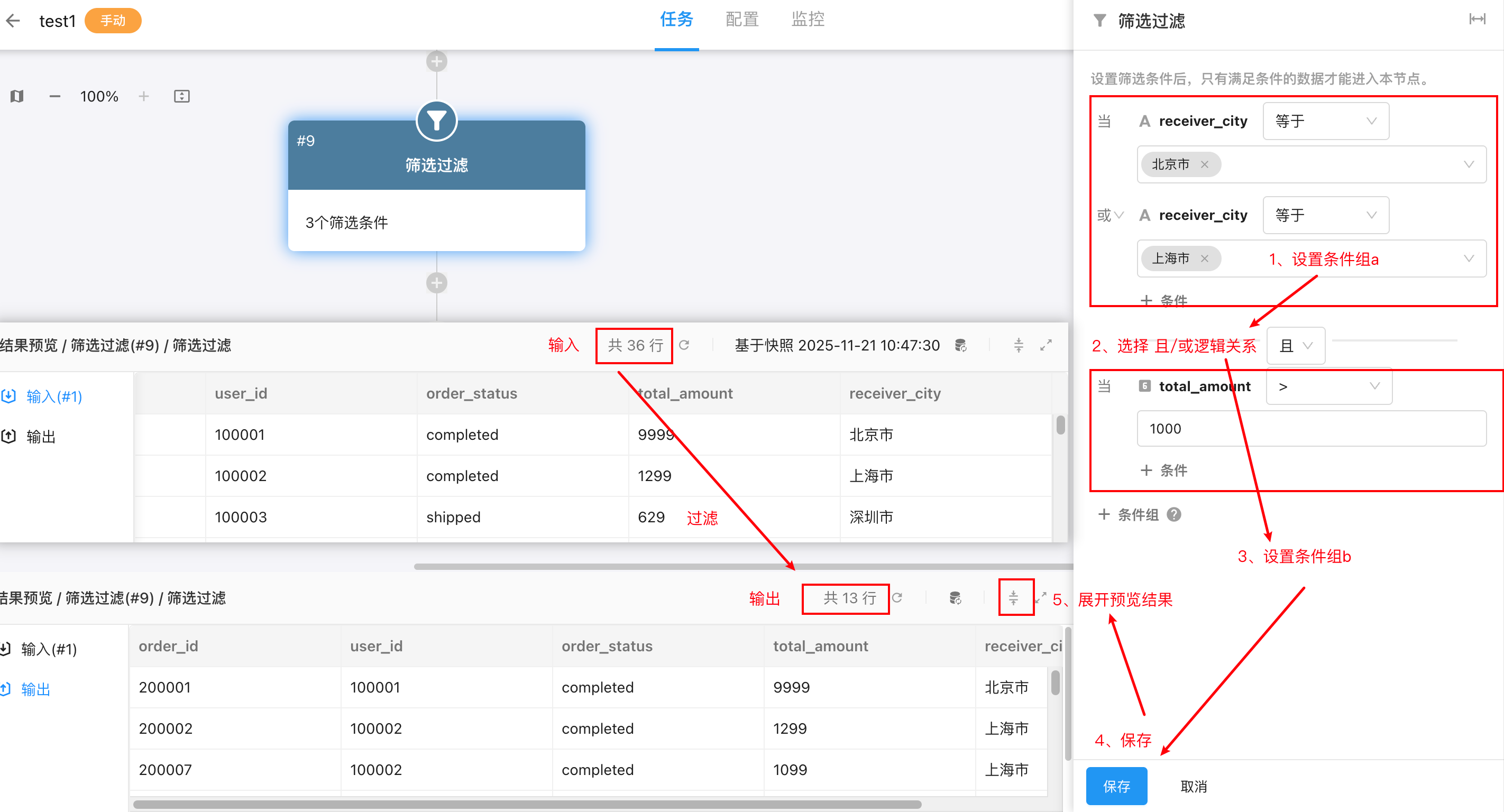
Task: Click the lower table horizontal scrollbar
Action: (527, 805)
